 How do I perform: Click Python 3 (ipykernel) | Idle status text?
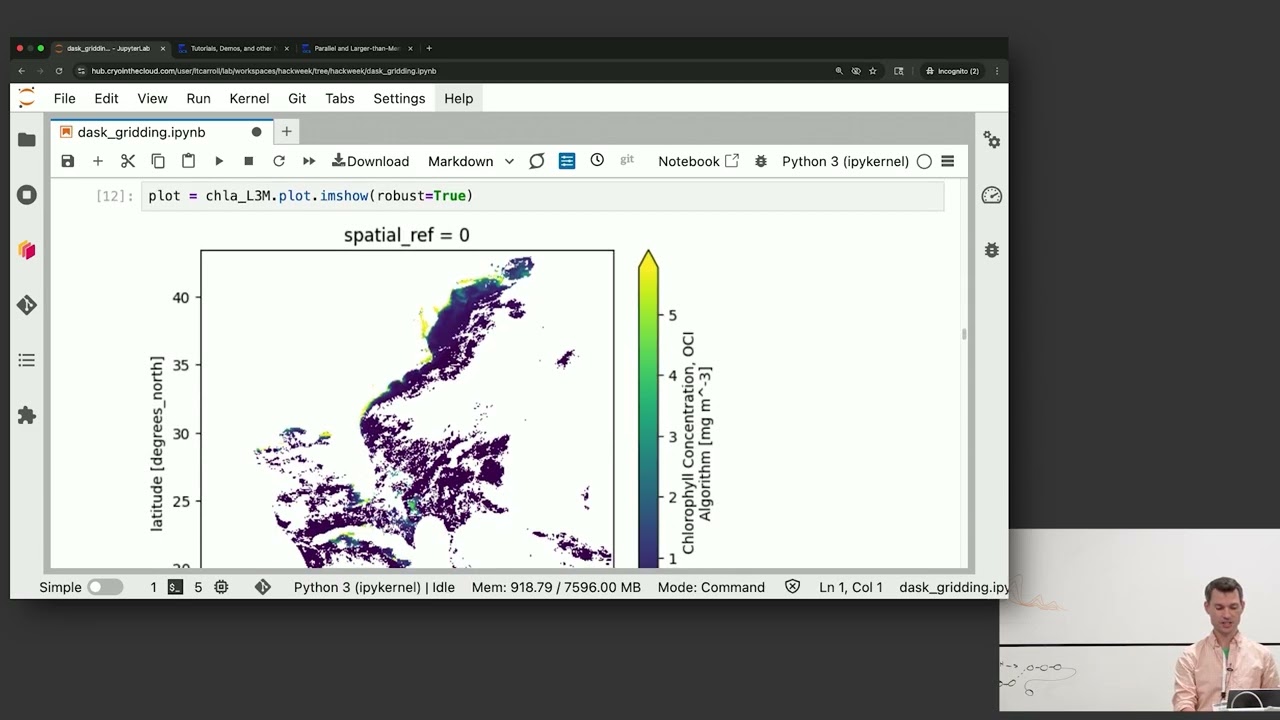click(x=374, y=587)
